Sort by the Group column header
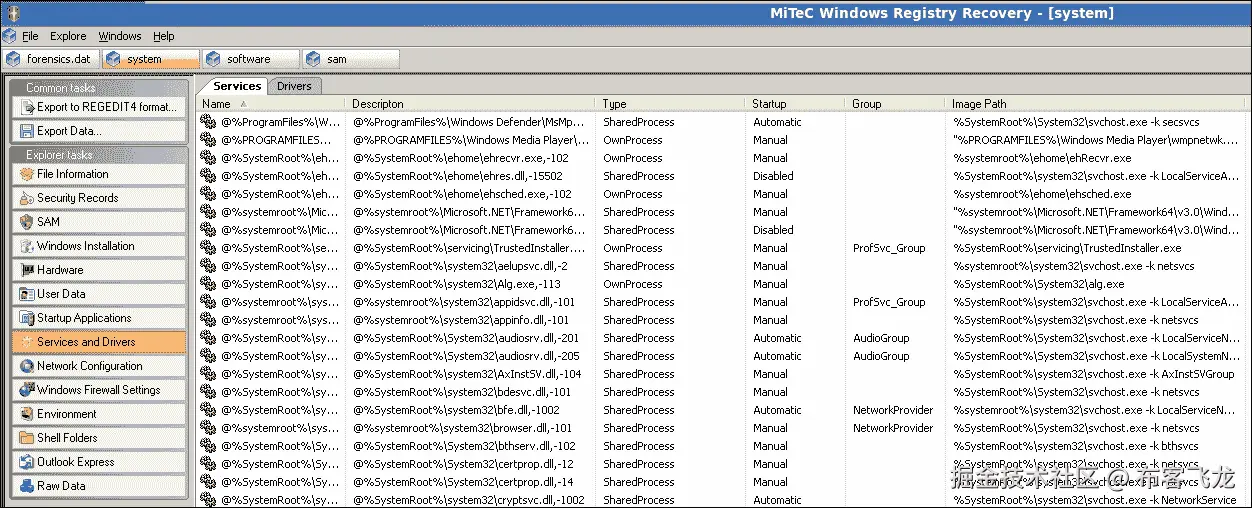This screenshot has height=508, width=1252. [897, 103]
